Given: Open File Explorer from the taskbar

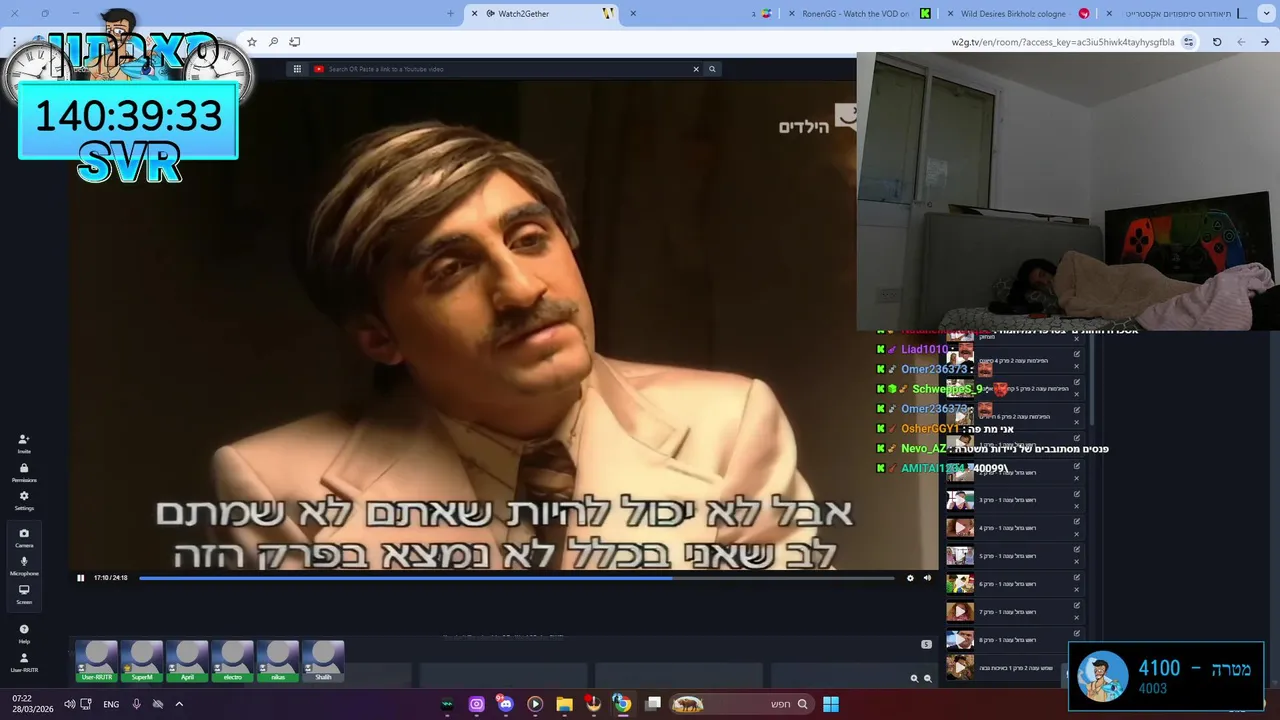Looking at the screenshot, I should point(564,704).
